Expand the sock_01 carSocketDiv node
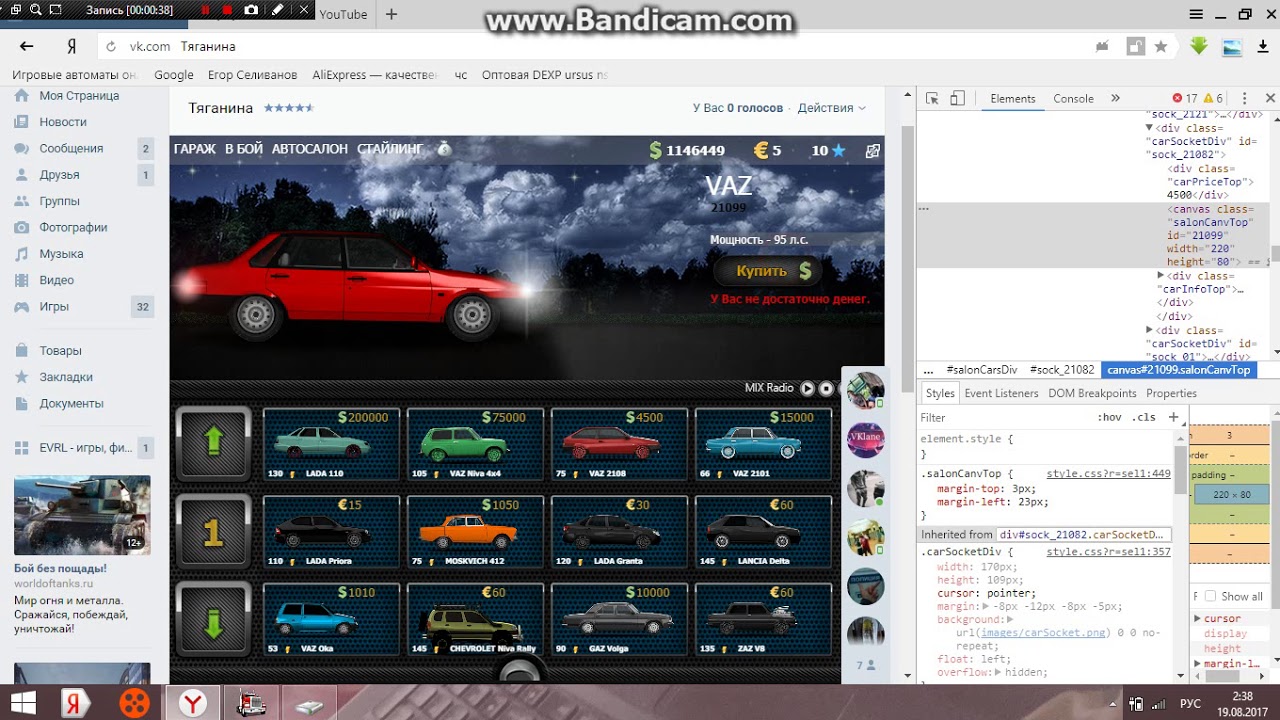Viewport: 1280px width, 720px height. coord(1151,330)
